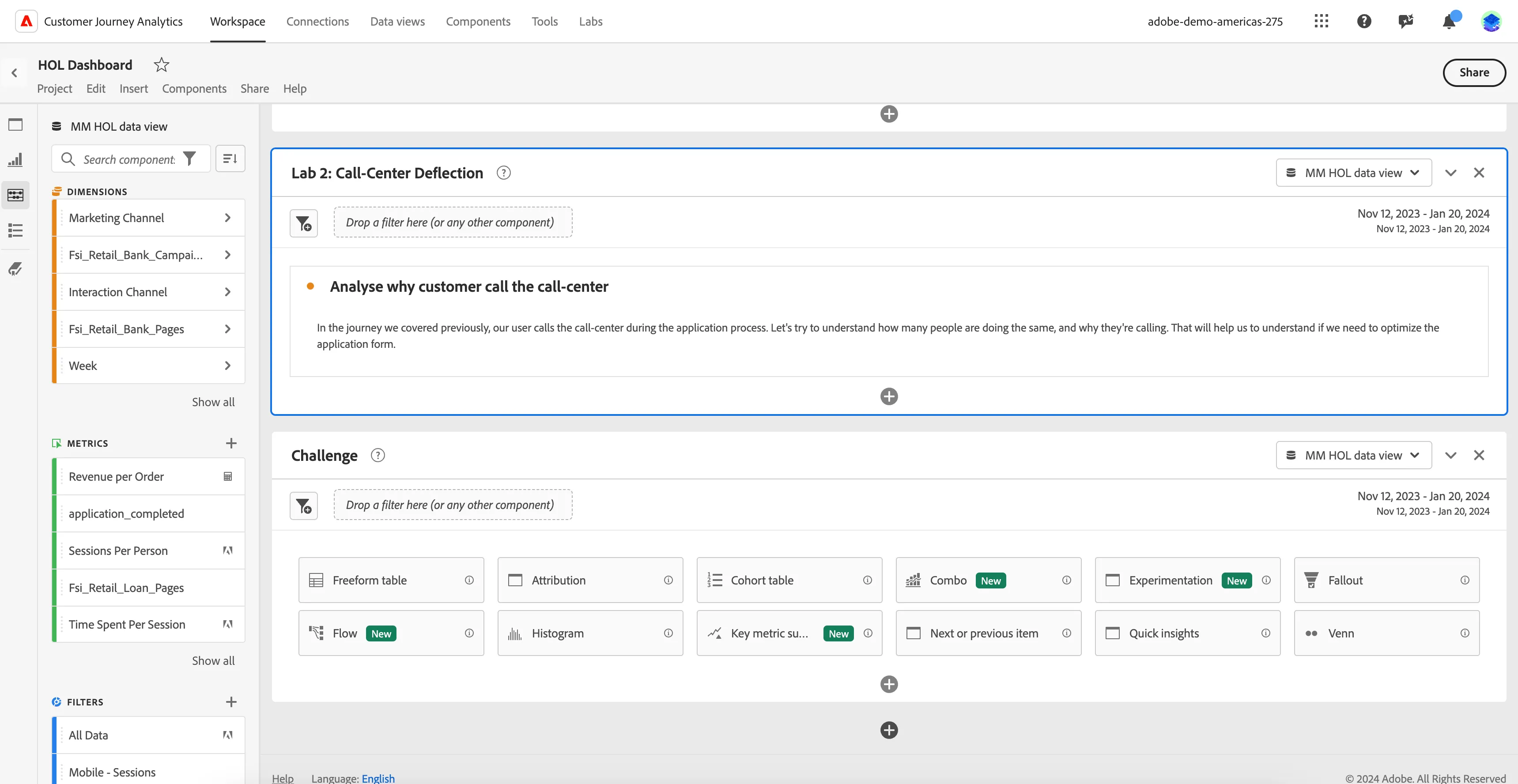1518x784 pixels.
Task: Open the Visualizations panel icon in left rail
Action: 15,160
